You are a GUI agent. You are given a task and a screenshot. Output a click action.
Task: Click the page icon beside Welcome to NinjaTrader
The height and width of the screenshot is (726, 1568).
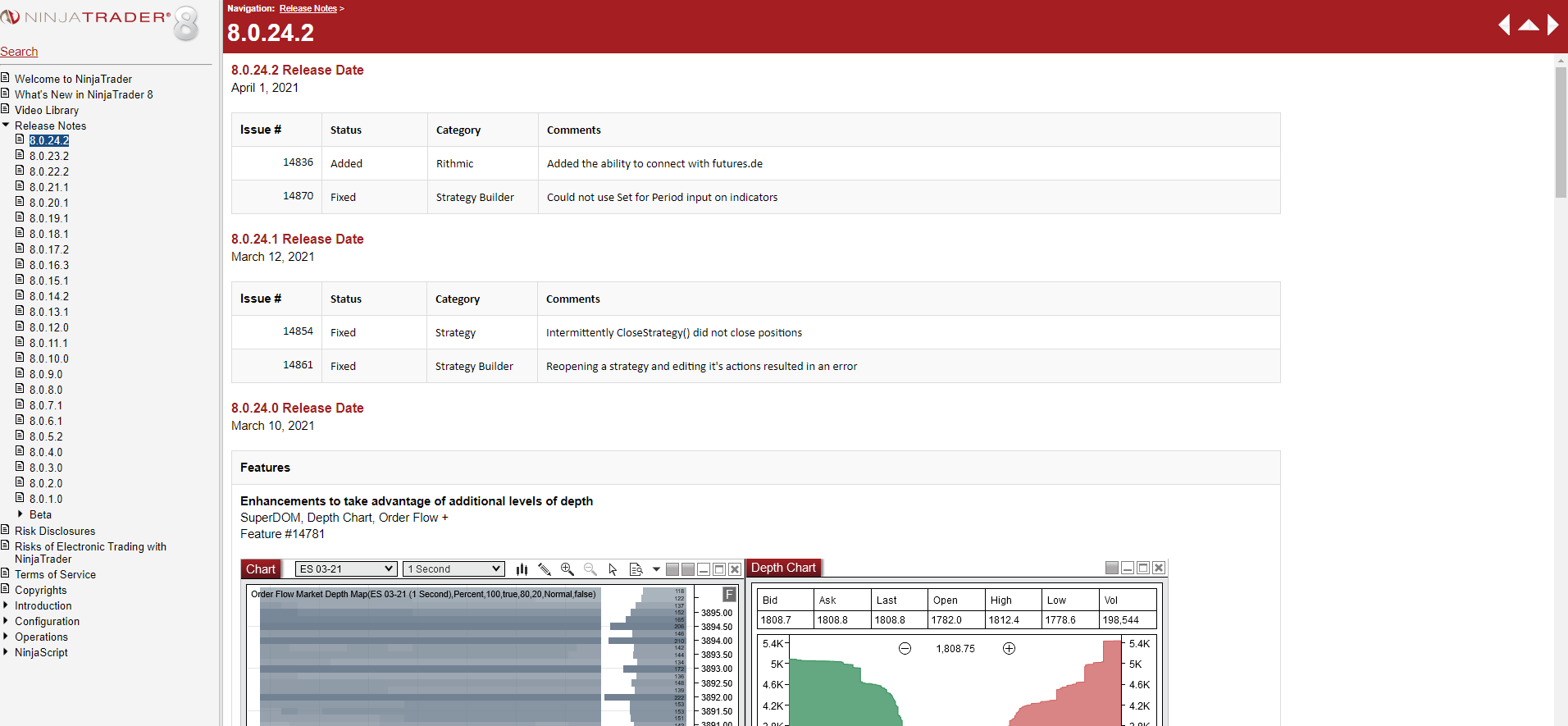(x=5, y=78)
